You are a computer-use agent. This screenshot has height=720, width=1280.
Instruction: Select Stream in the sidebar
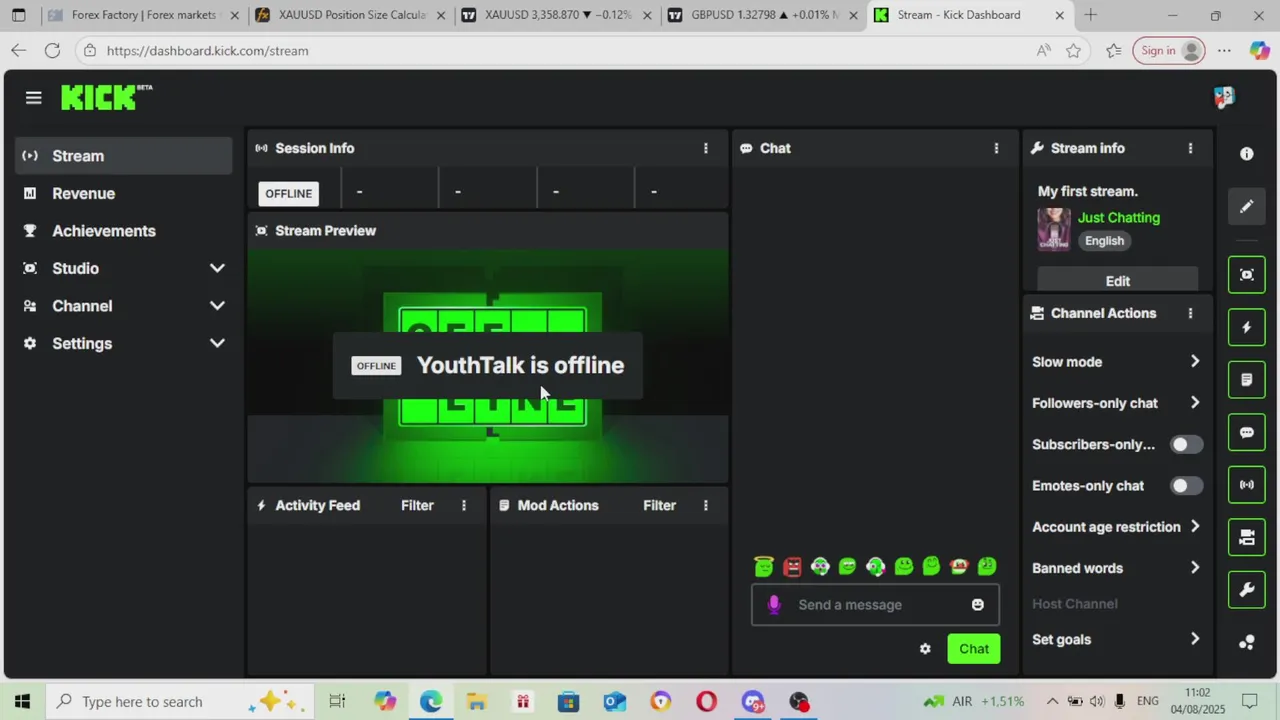(x=124, y=156)
